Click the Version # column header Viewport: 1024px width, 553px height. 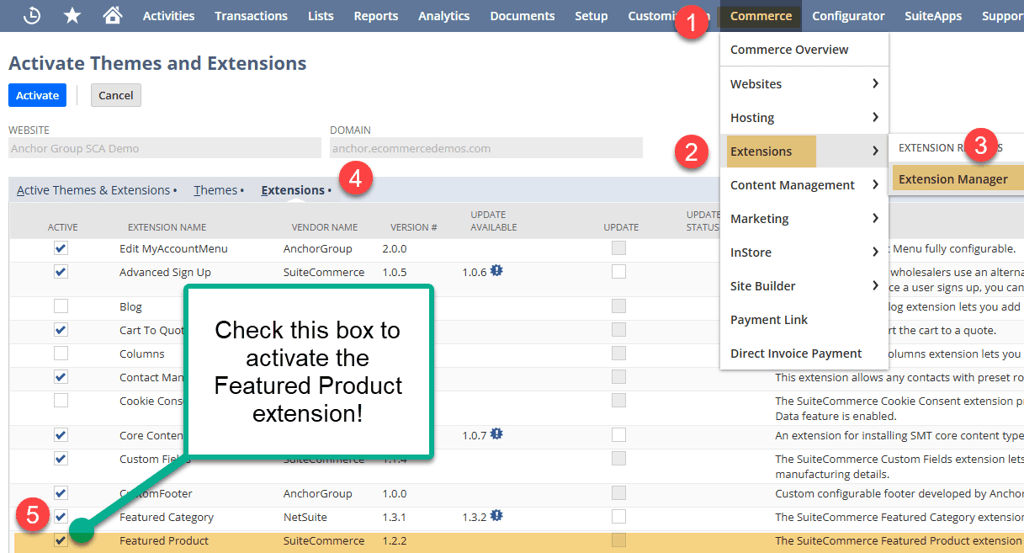(x=413, y=227)
